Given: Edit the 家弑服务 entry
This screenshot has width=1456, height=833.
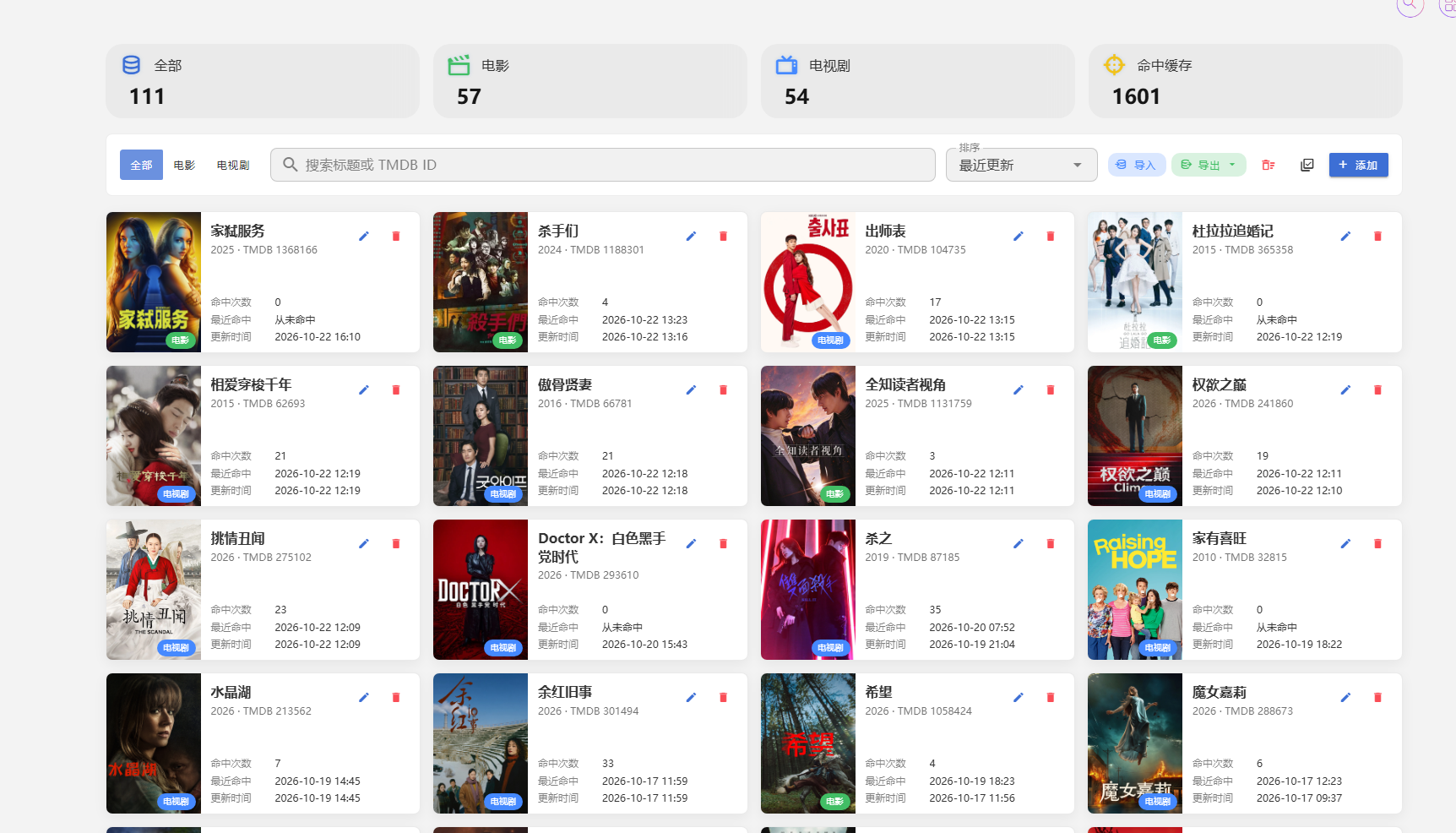Looking at the screenshot, I should coord(364,237).
